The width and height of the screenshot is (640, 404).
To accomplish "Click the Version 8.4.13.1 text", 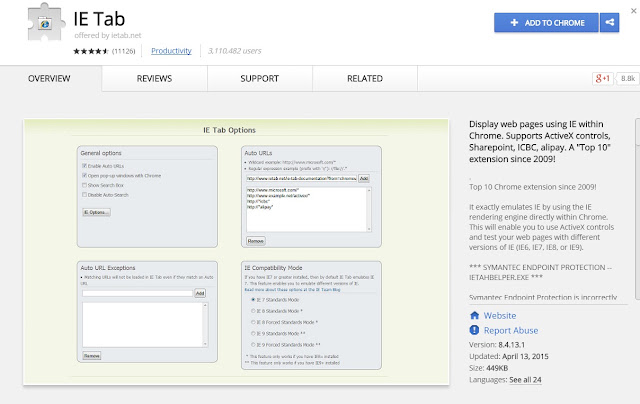I will pyautogui.click(x=497, y=344).
